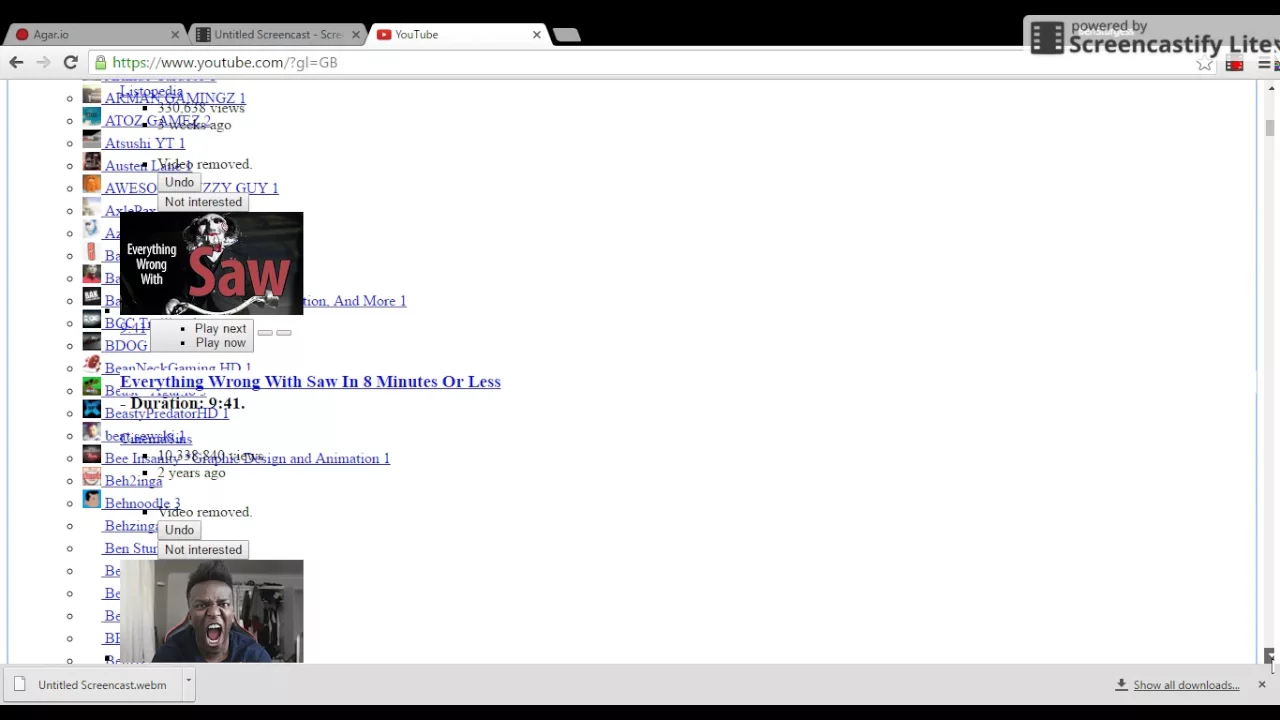Click the BeanNeckGaming HD channel avatar
Viewport: 1280px width, 720px height.
91,366
